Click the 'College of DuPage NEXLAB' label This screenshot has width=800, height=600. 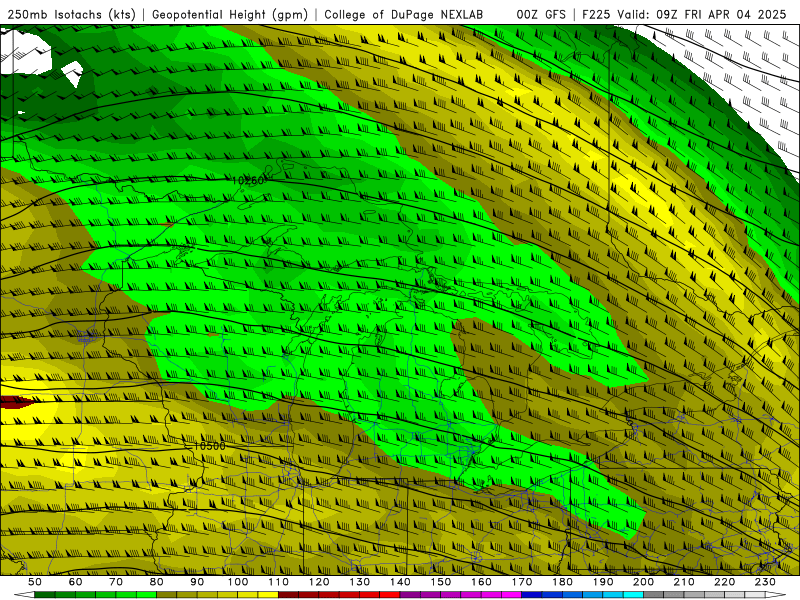click(404, 14)
